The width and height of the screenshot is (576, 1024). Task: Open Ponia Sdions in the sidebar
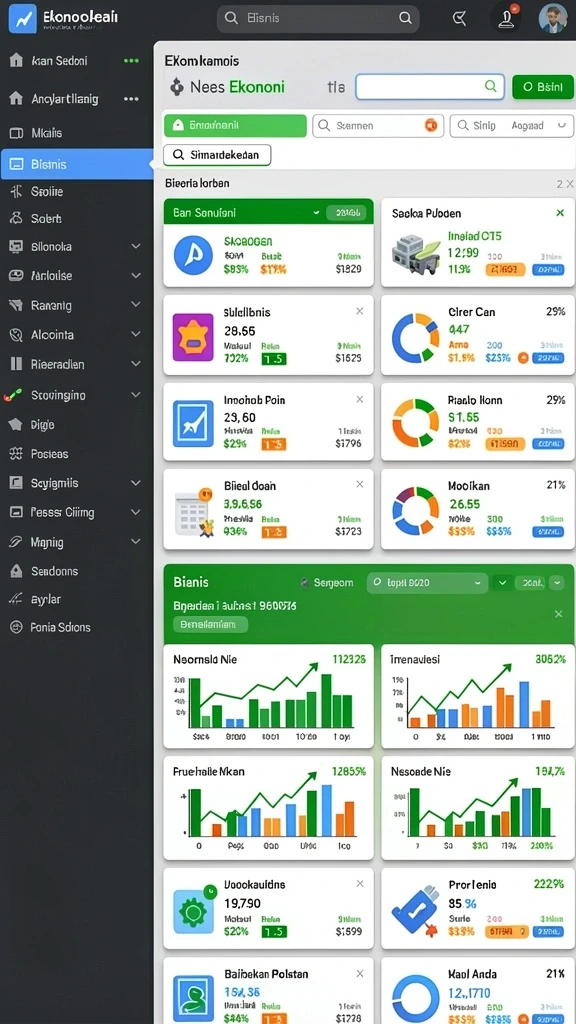77,627
